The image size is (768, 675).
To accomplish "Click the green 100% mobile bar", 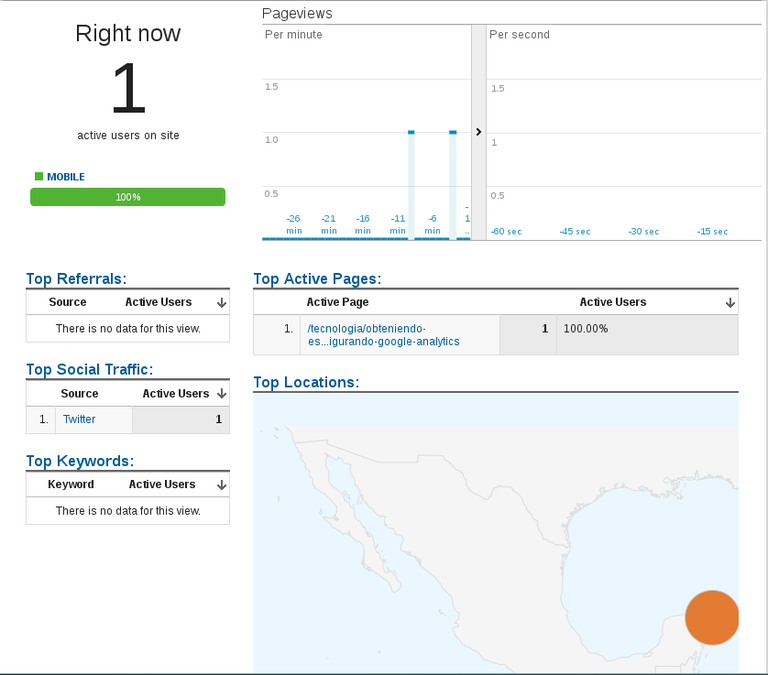I will pos(128,197).
